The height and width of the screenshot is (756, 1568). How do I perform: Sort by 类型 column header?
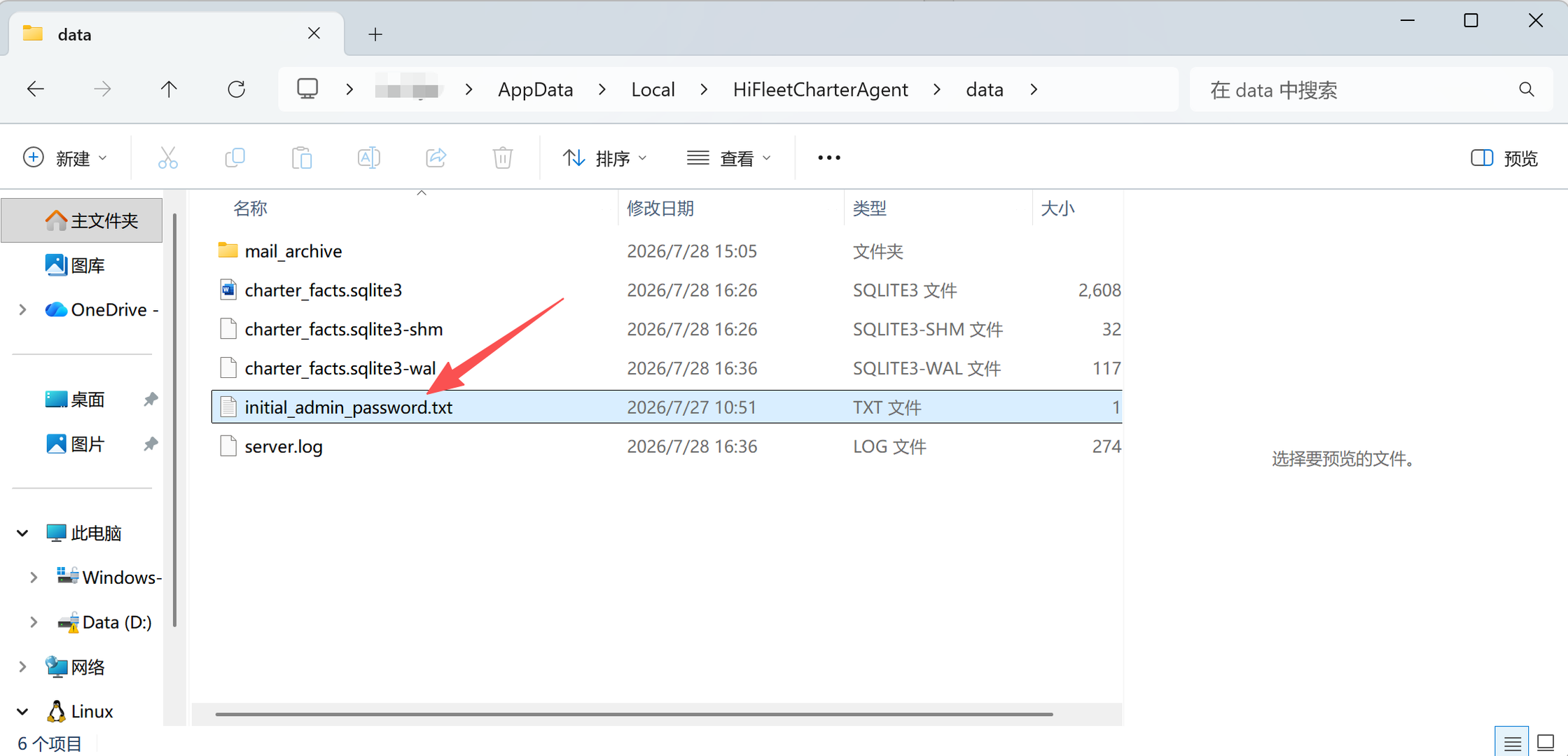coord(870,208)
